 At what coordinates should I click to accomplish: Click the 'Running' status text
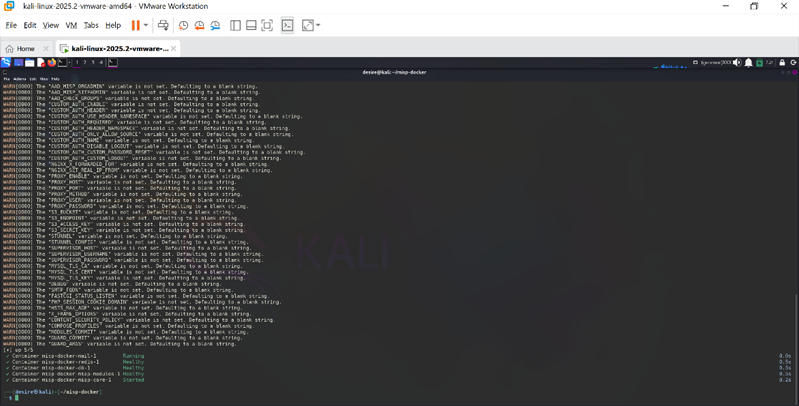[x=134, y=356]
